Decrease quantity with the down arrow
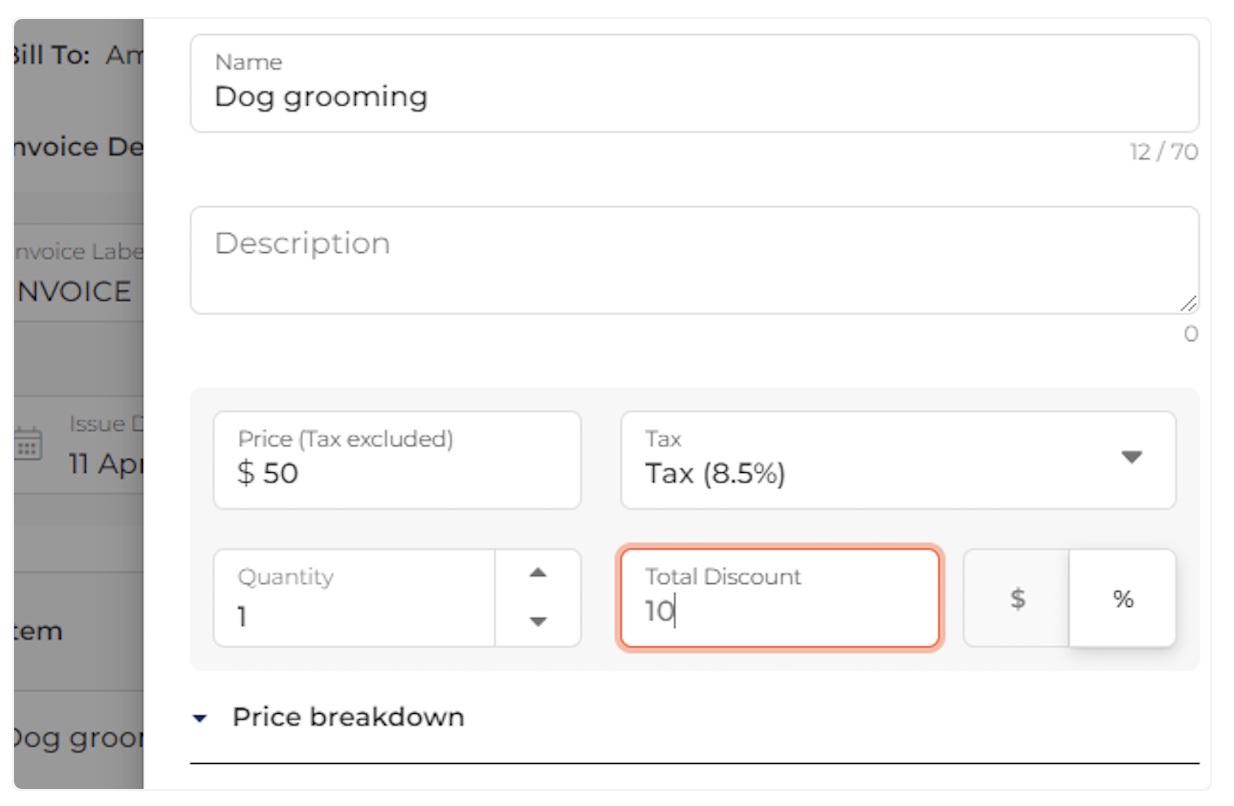Image resolution: width=1234 pixels, height=806 pixels. (538, 621)
